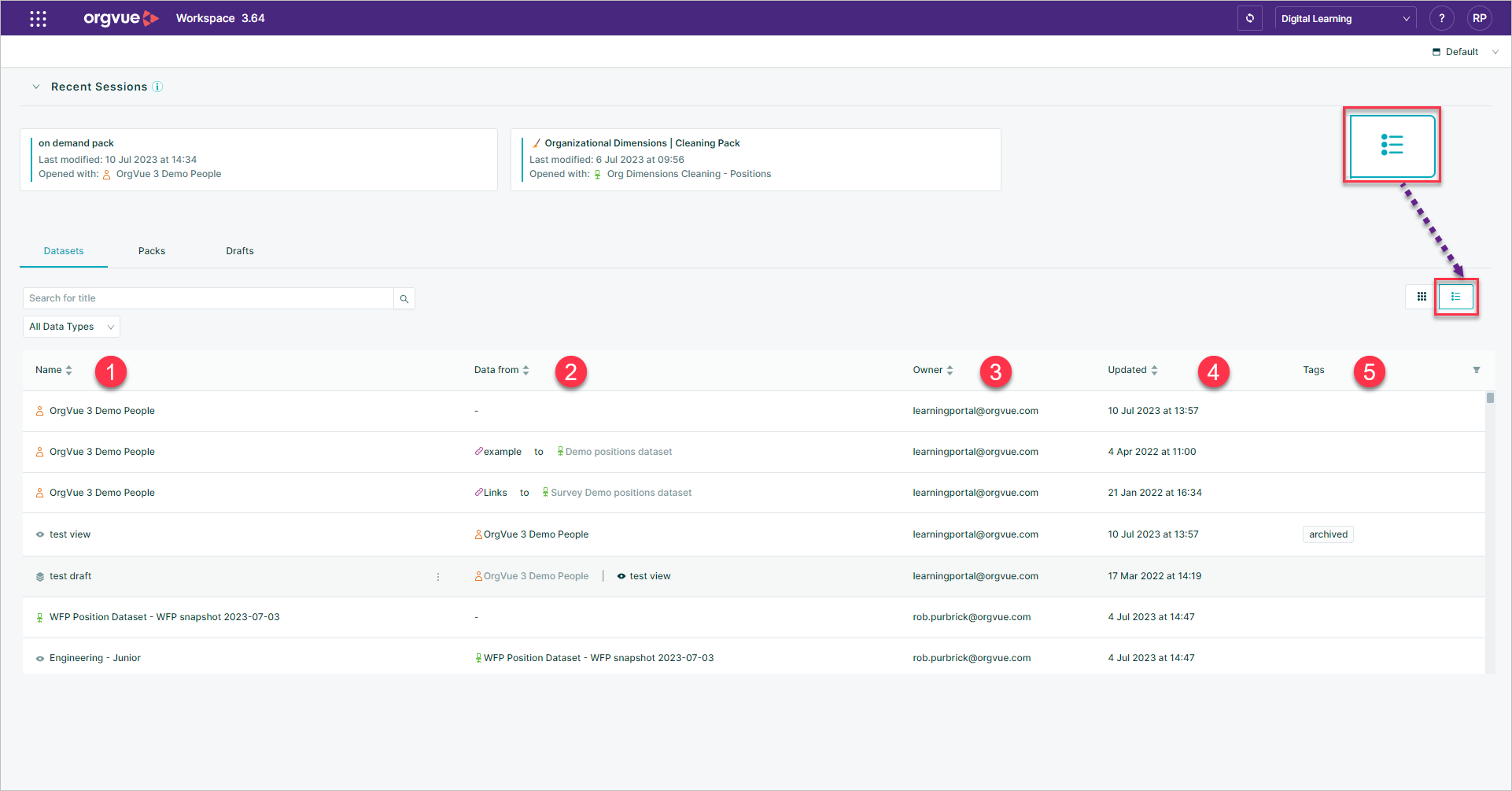Click the person icon of first OrgVue 3 Demo People row

[x=40, y=411]
